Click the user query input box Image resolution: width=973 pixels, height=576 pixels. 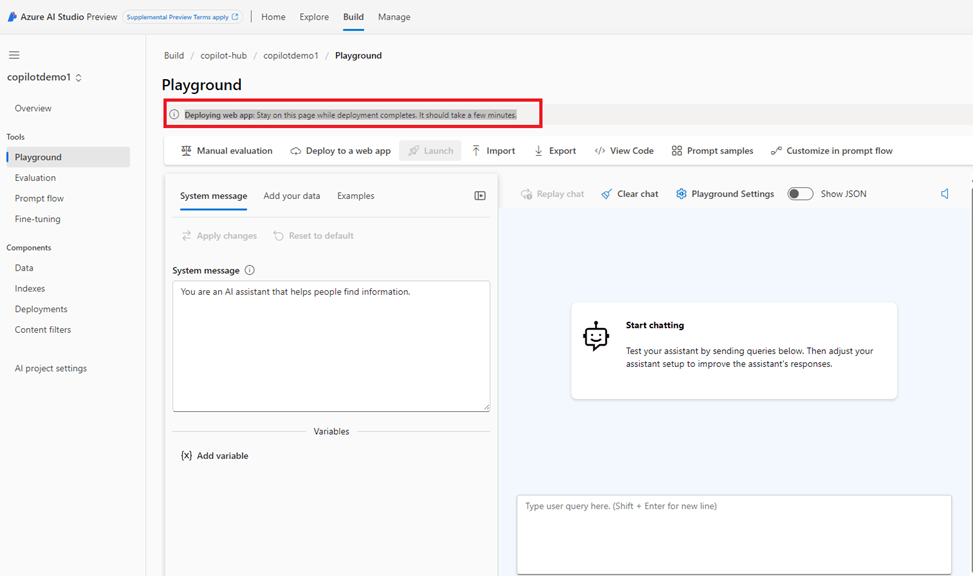tap(734, 534)
